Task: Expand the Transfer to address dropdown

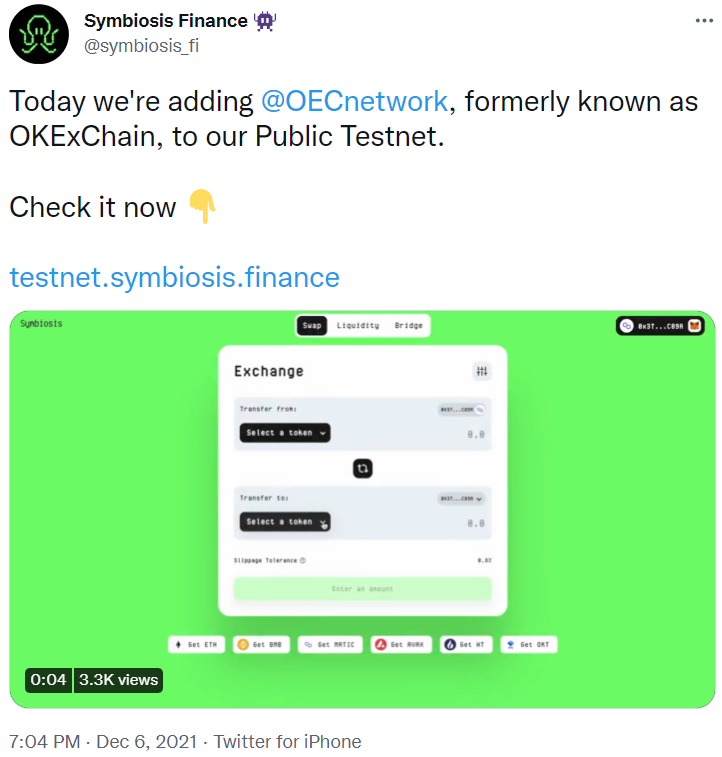Action: tap(461, 499)
